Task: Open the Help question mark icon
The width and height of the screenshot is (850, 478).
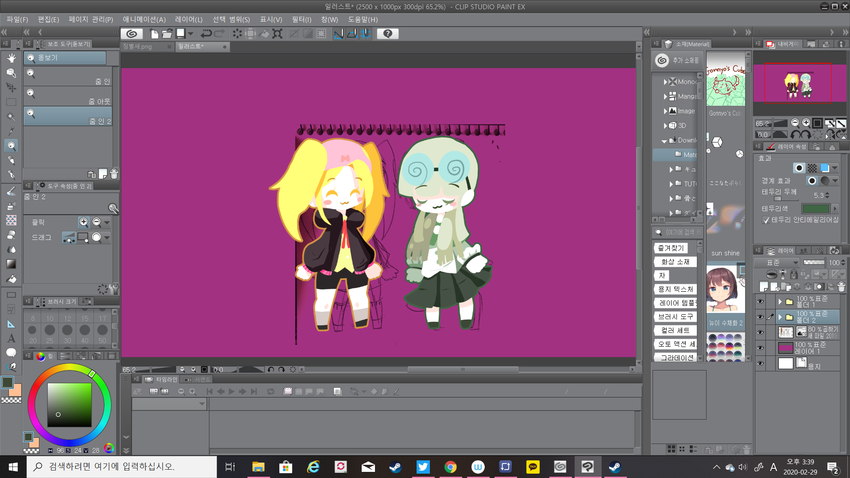Action: click(388, 34)
